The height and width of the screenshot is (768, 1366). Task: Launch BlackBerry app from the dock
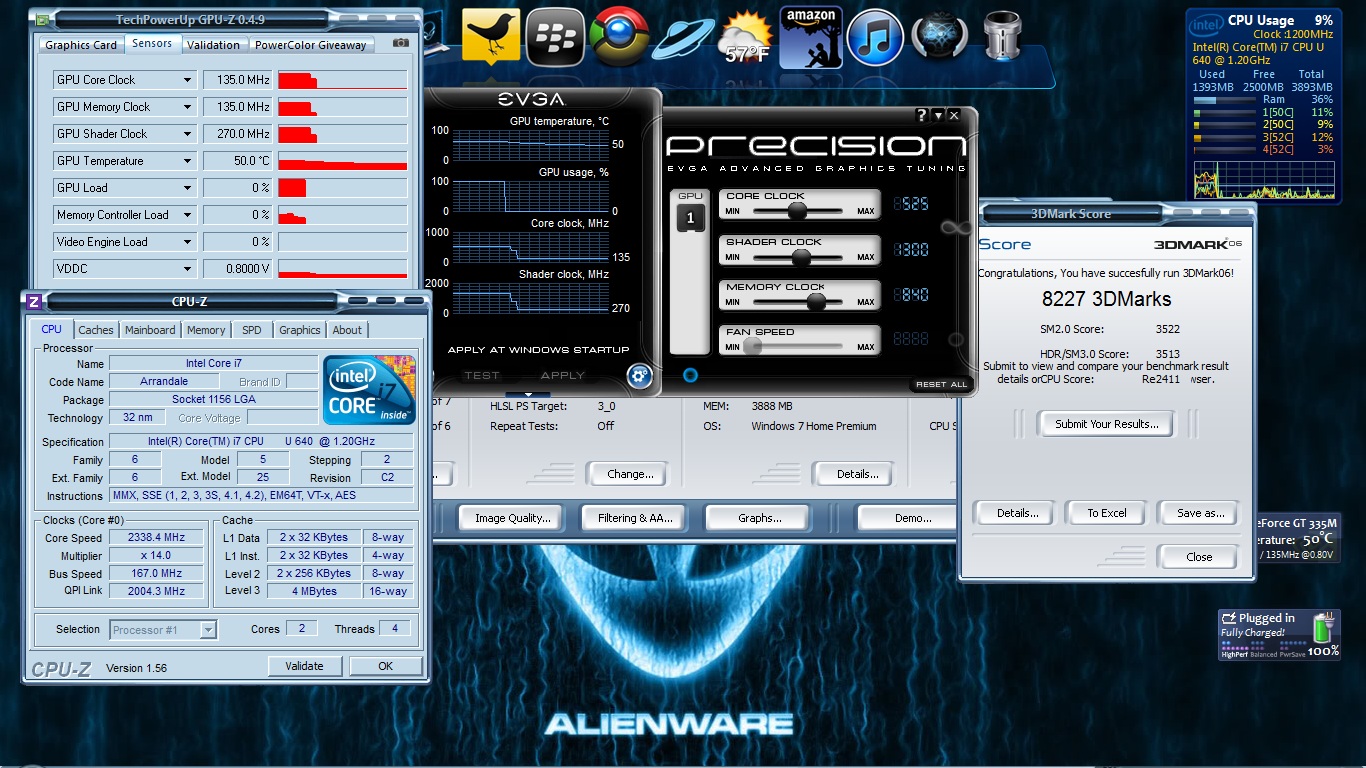554,37
